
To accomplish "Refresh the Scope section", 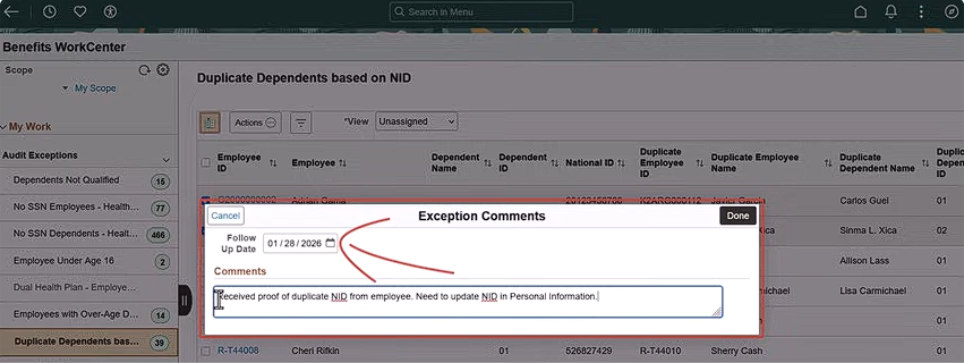I will (144, 70).
